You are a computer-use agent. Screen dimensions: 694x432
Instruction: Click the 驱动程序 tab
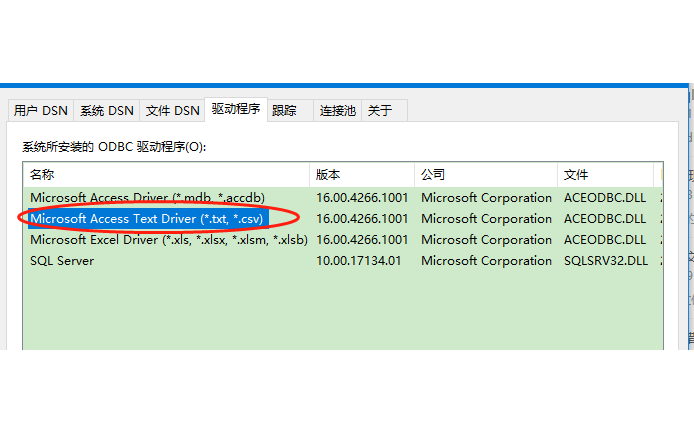tap(236, 109)
